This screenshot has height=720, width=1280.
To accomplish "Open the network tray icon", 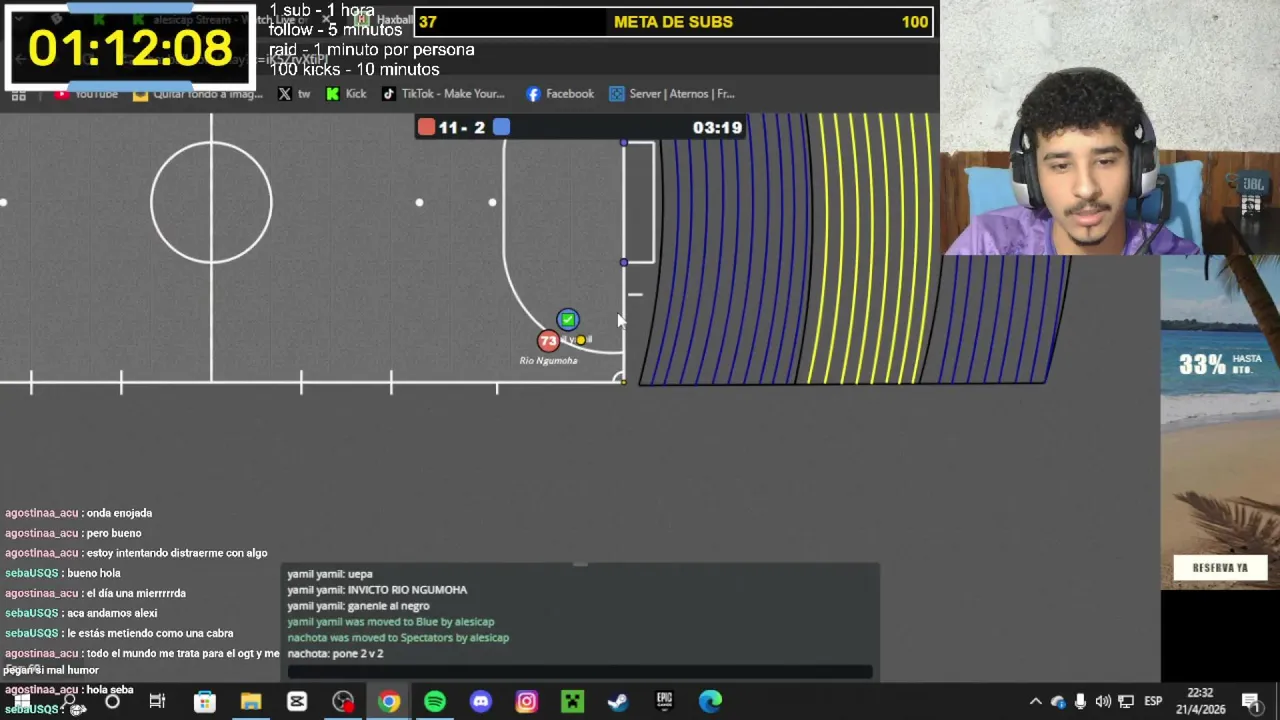I will [1126, 702].
